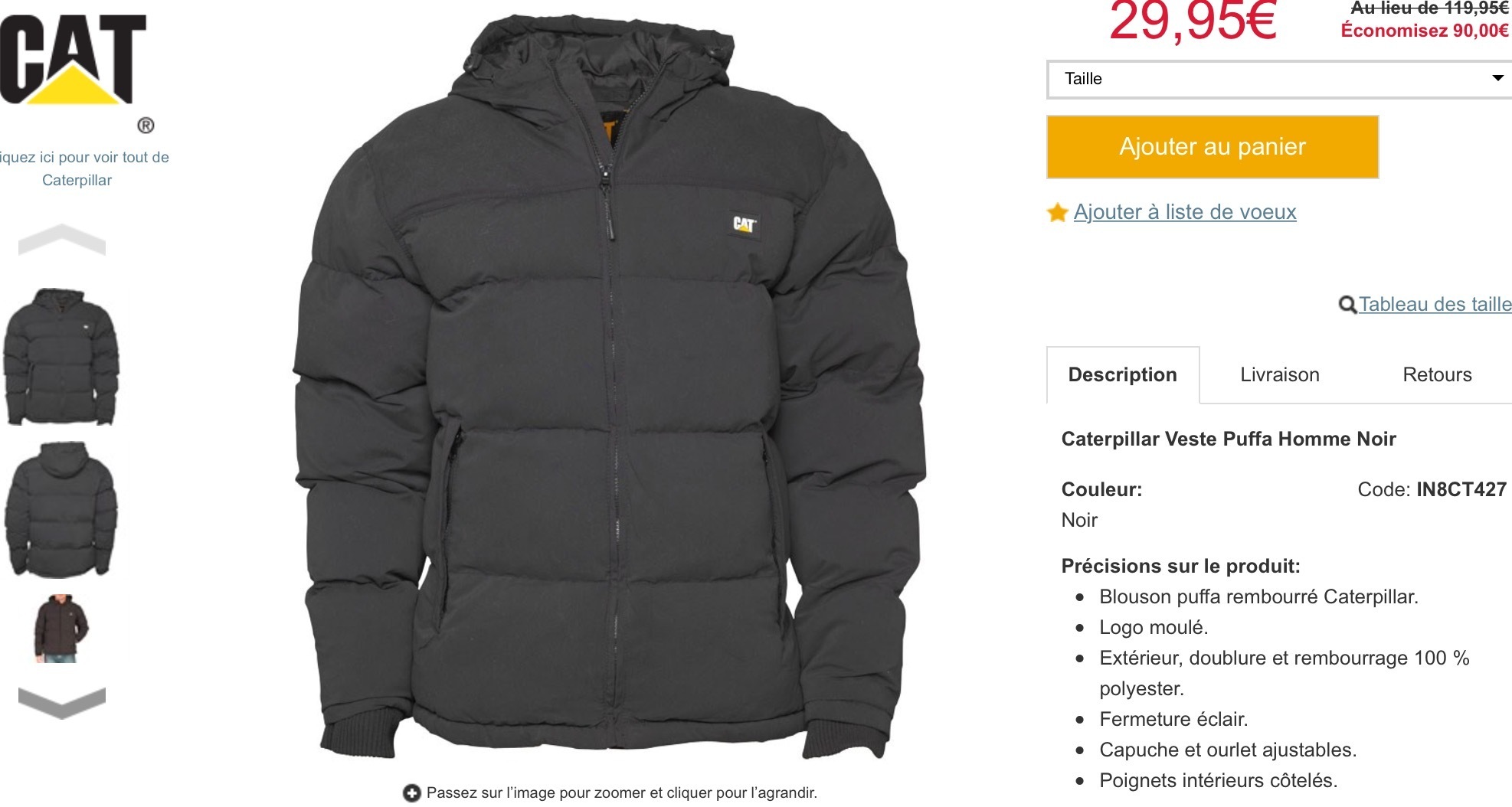This screenshot has height=807, width=1512.
Task: Click the plus zoom icon below the image
Action: tap(412, 793)
